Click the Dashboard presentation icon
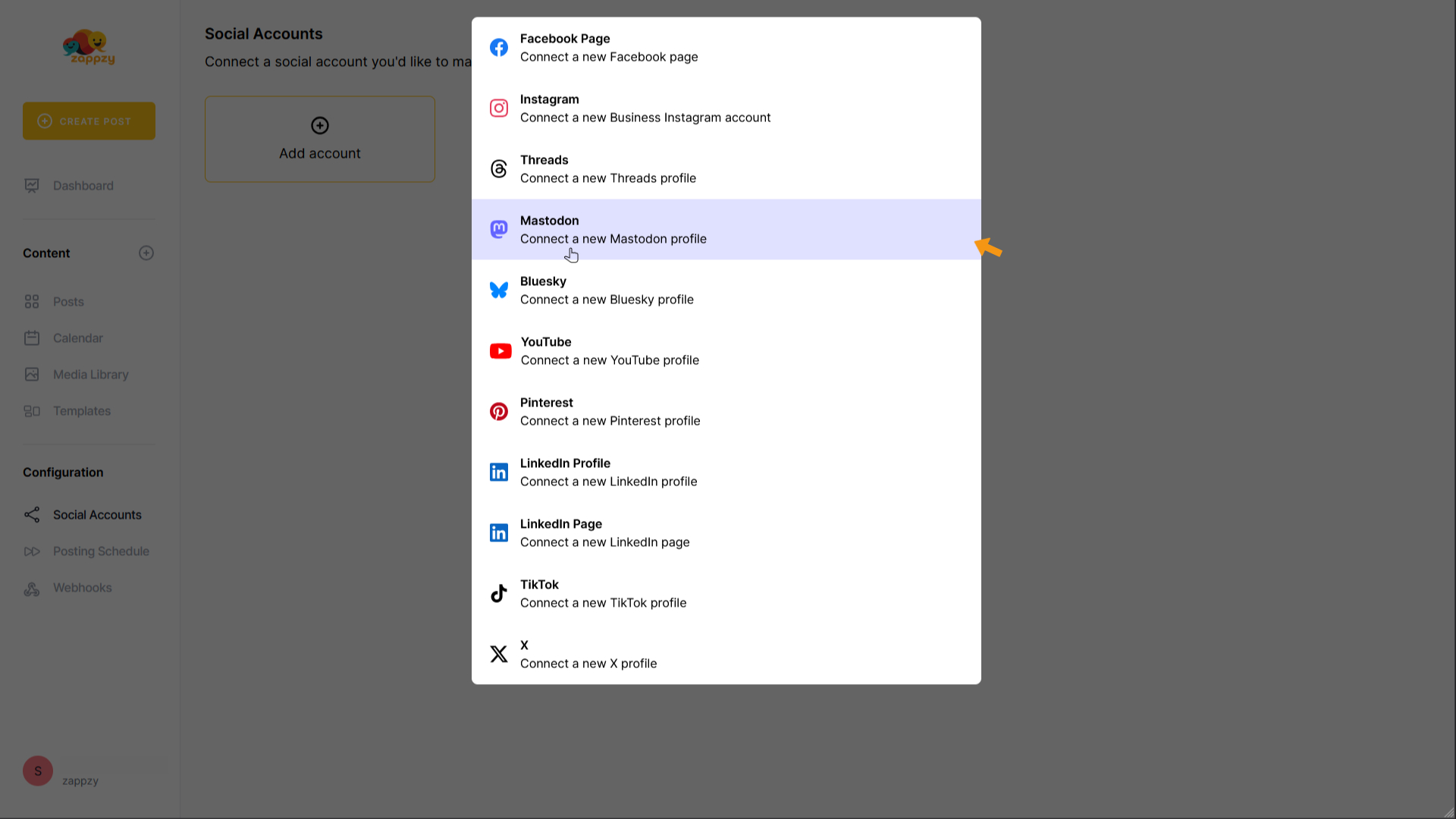1456x819 pixels. 32,186
